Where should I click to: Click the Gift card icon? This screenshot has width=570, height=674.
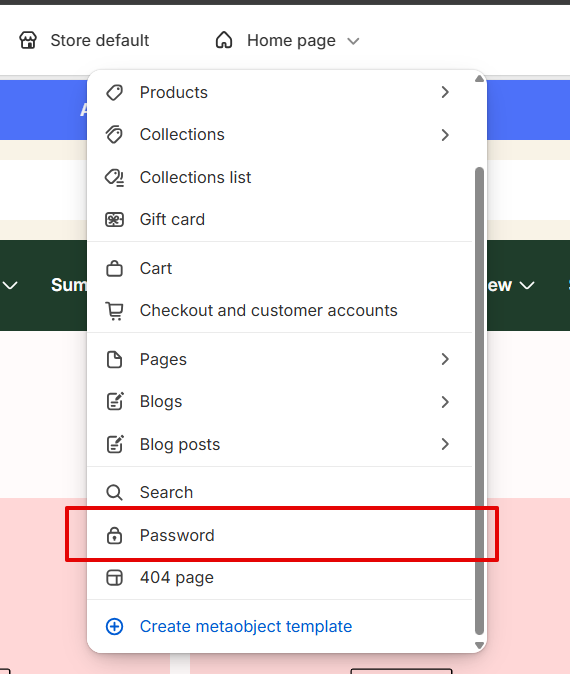coord(114,220)
